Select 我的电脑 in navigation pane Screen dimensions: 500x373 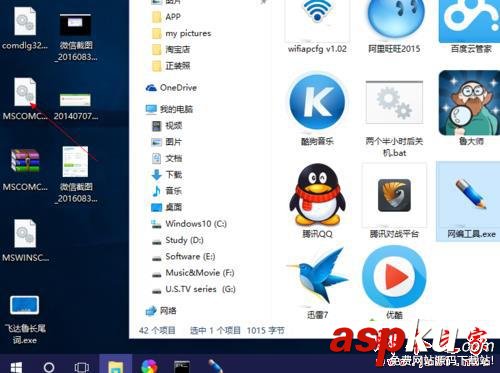pos(169,109)
